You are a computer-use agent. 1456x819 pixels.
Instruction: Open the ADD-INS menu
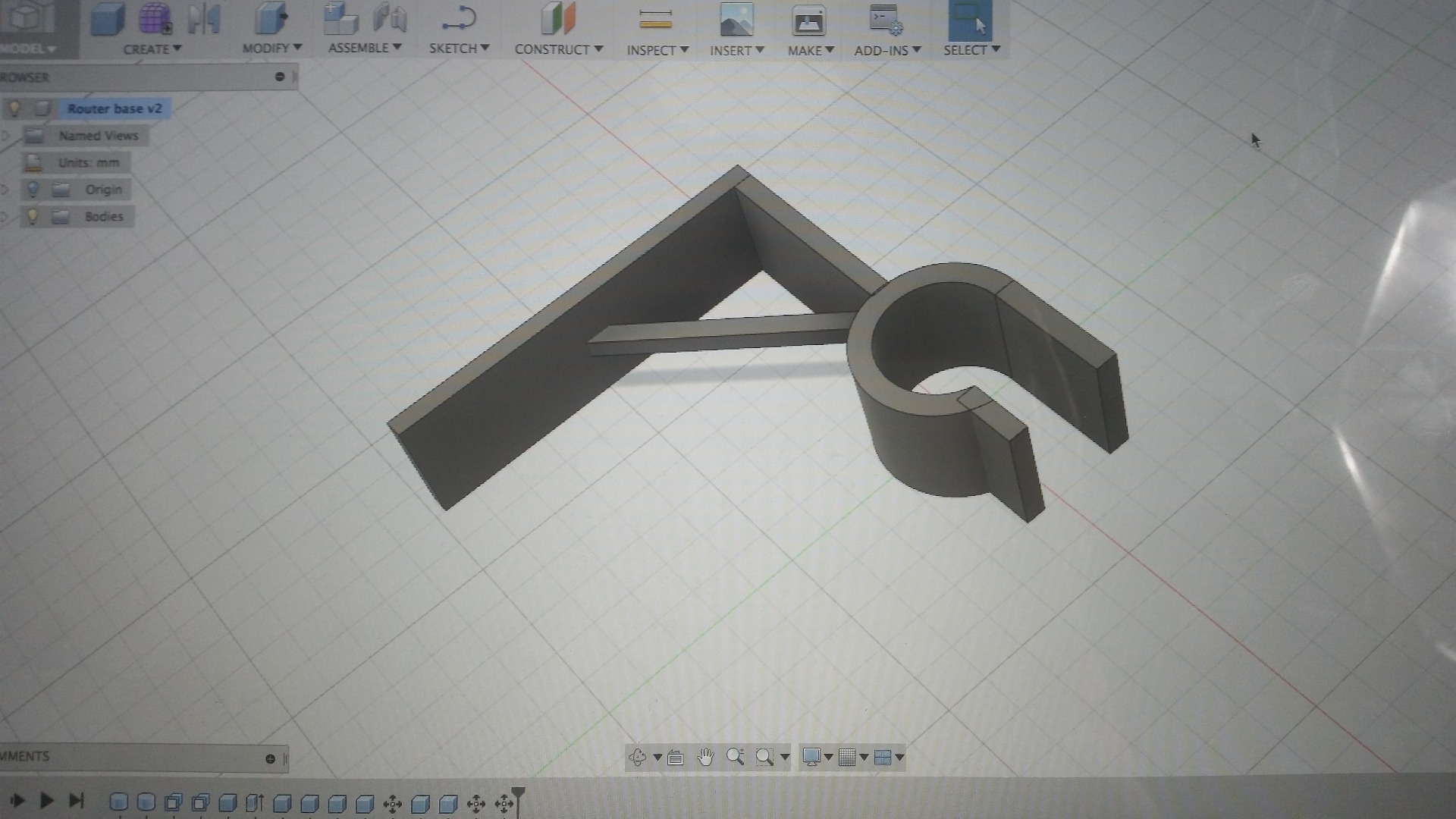(x=887, y=50)
